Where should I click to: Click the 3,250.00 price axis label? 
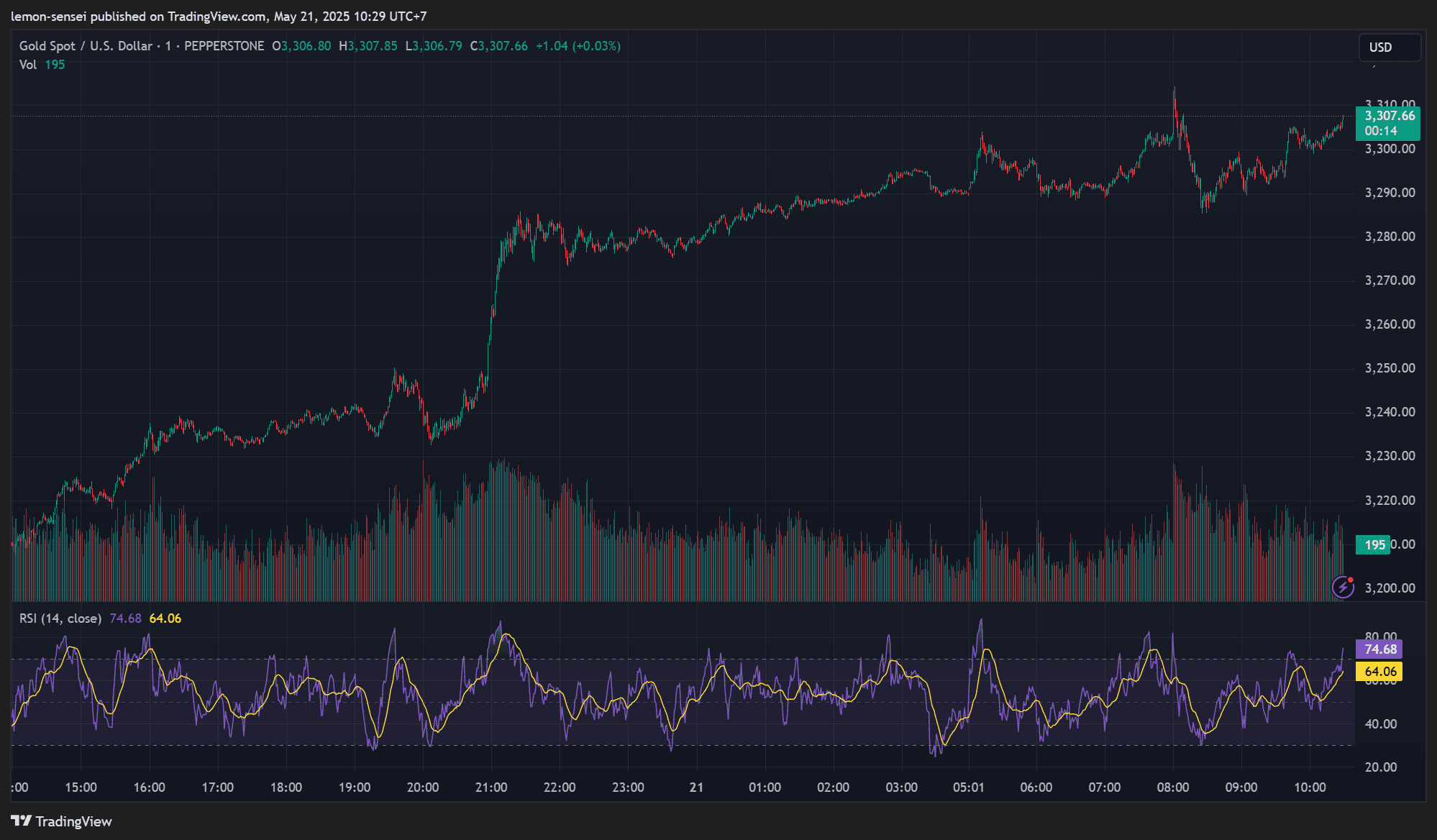pyautogui.click(x=1390, y=368)
